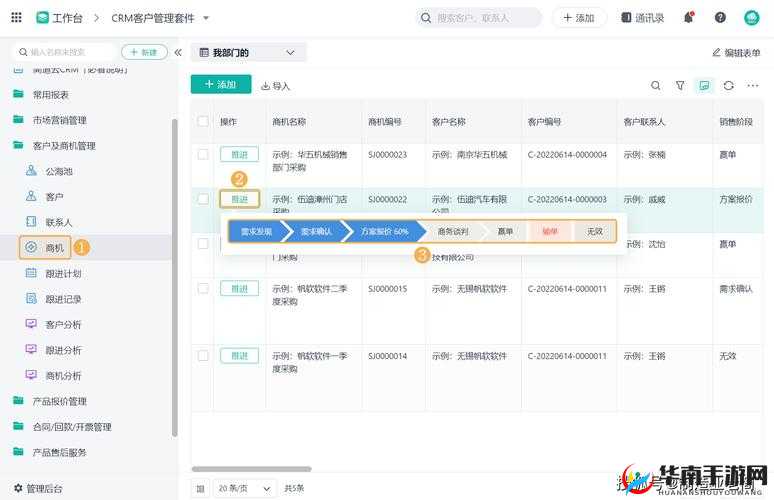This screenshot has width=774, height=500.
Task: Select the 跟进记录 sidebar icon
Action: click(x=31, y=299)
